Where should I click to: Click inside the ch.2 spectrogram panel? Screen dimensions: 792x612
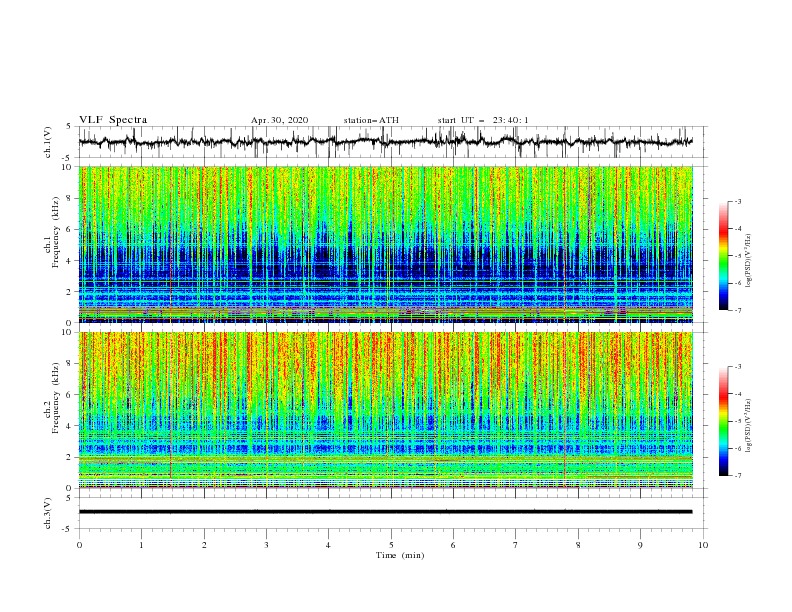point(386,410)
